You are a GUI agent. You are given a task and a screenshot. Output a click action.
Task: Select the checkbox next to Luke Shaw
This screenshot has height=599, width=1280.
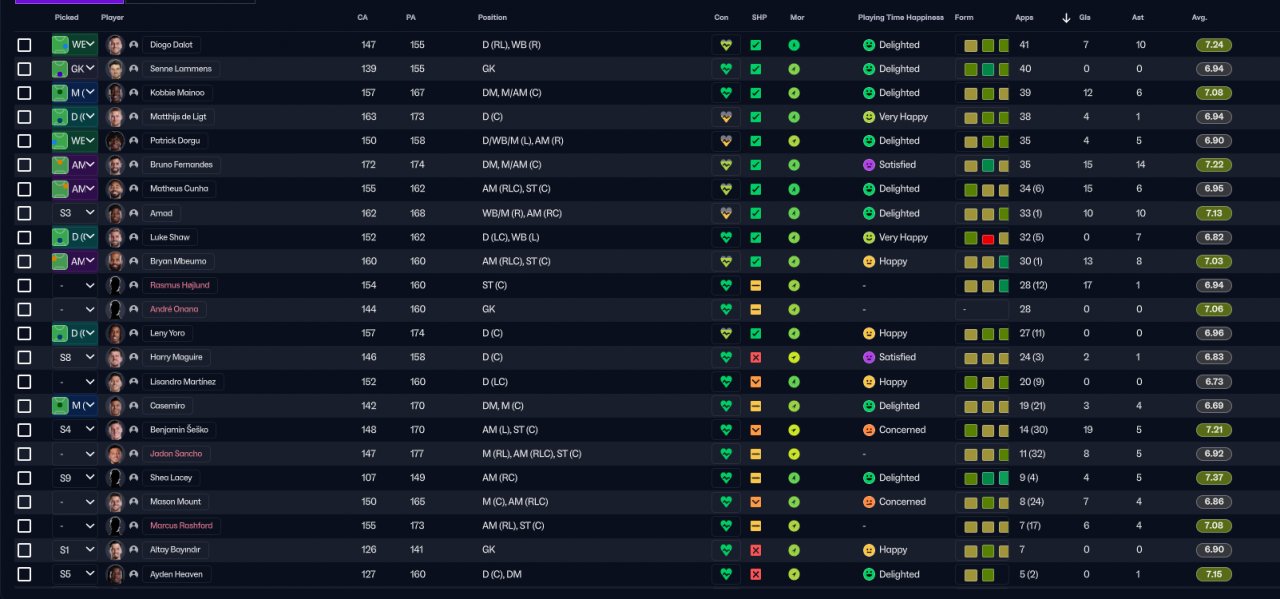point(24,237)
